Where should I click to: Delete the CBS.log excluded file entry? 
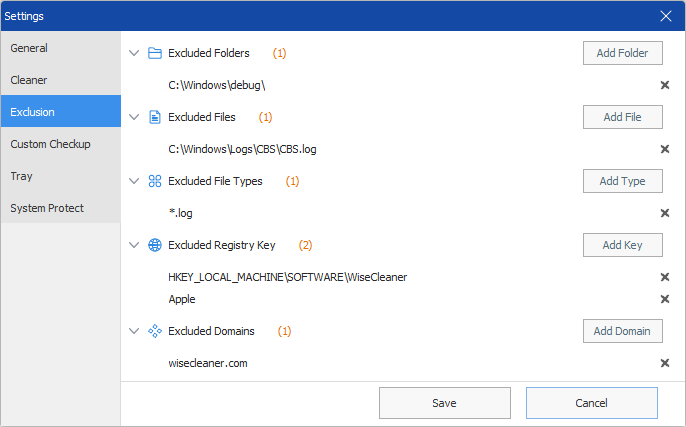[665, 149]
